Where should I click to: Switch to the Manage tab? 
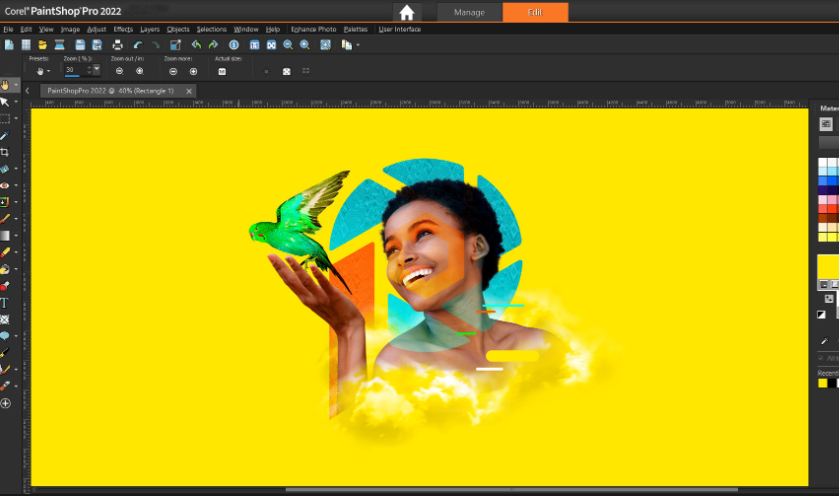tap(469, 12)
